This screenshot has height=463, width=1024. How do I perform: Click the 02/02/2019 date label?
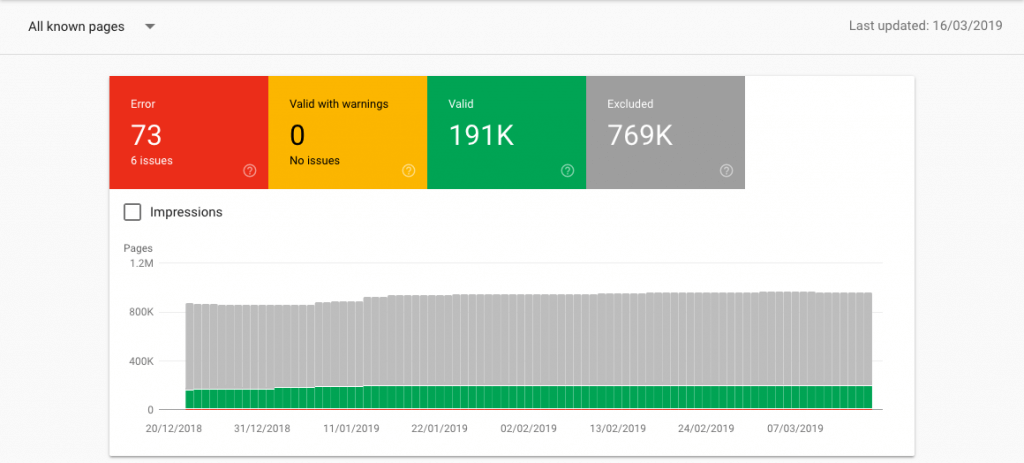point(528,429)
